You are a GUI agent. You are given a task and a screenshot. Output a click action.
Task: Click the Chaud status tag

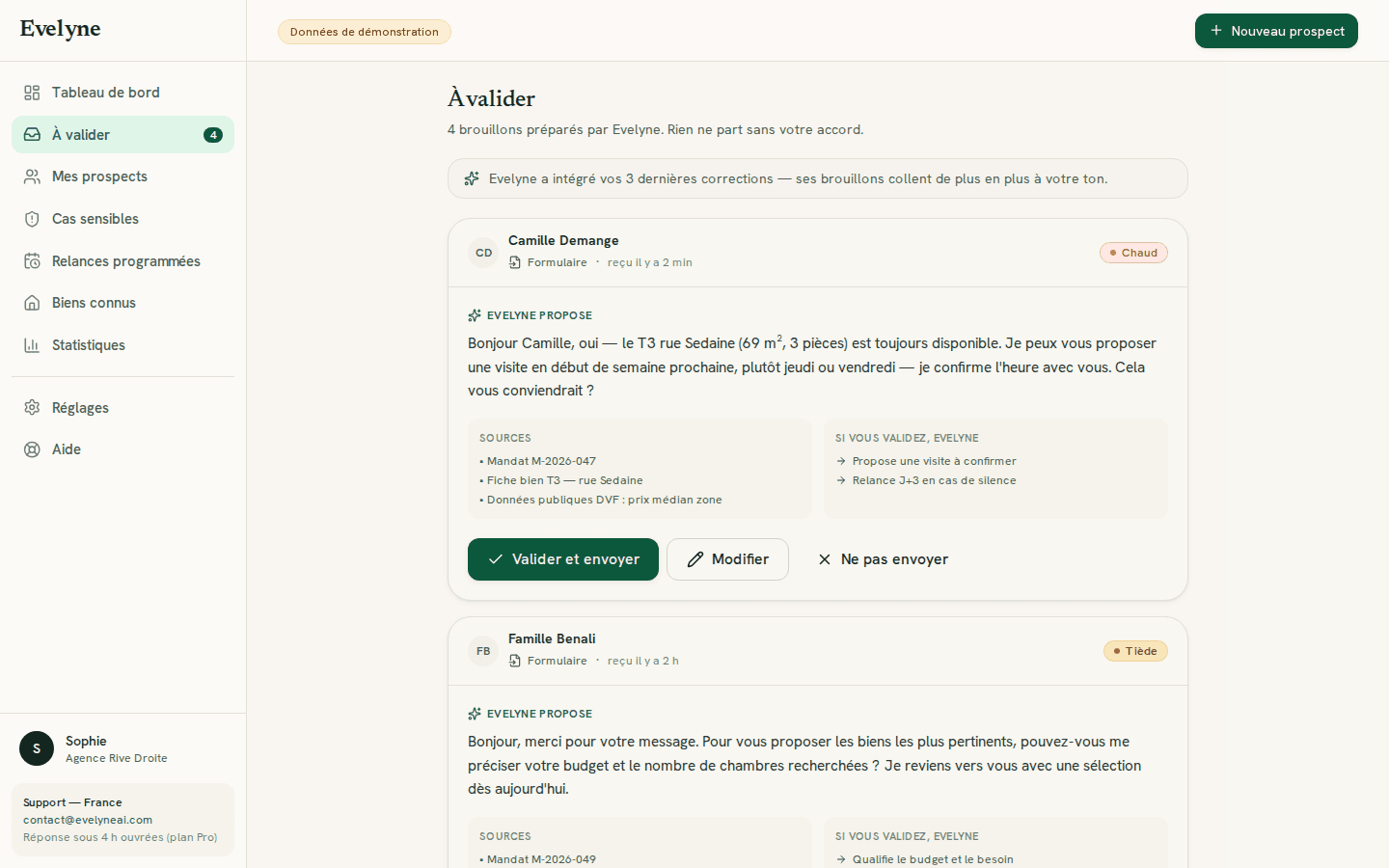(1133, 253)
